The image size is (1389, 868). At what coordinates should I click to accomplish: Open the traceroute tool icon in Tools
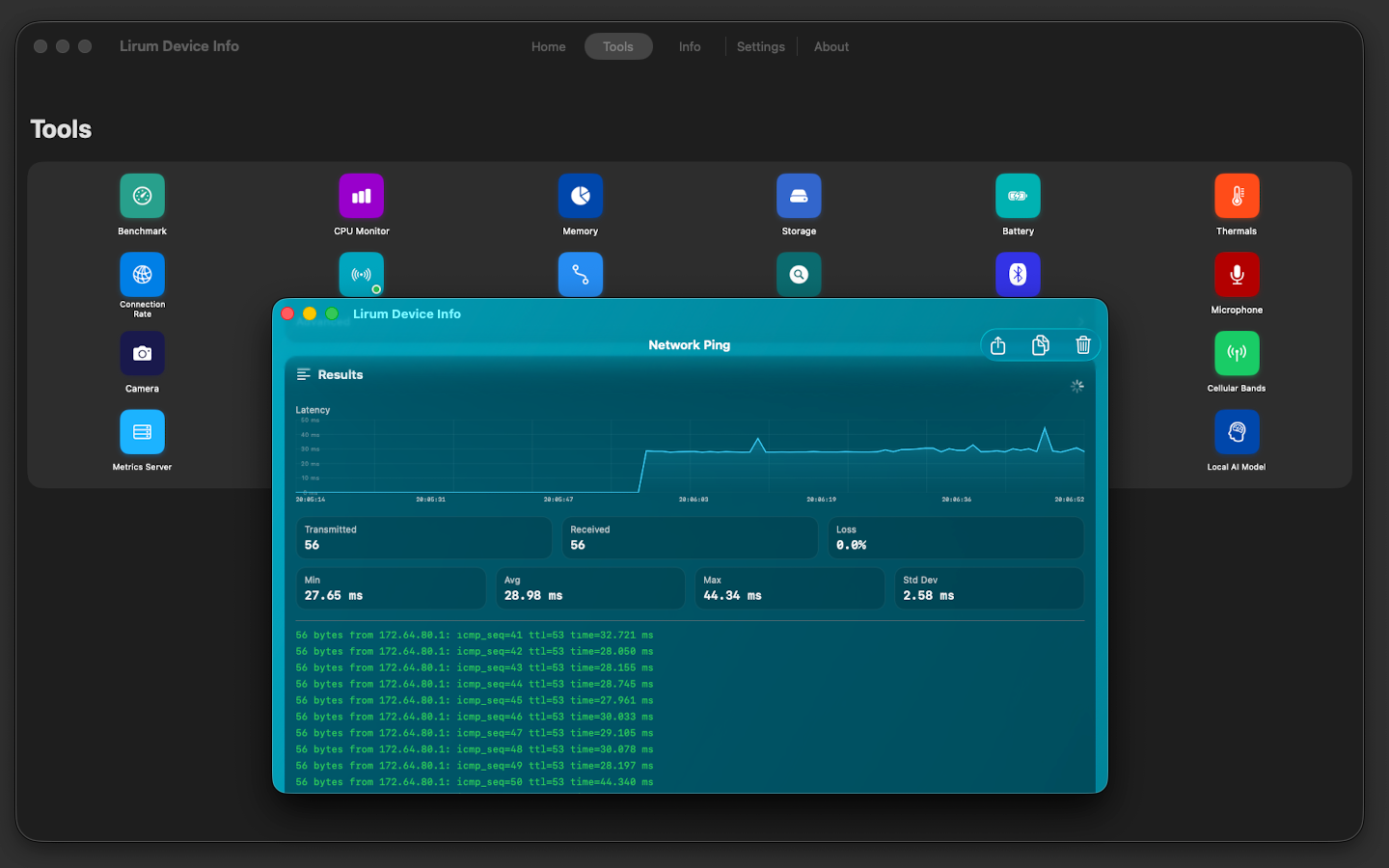580,275
